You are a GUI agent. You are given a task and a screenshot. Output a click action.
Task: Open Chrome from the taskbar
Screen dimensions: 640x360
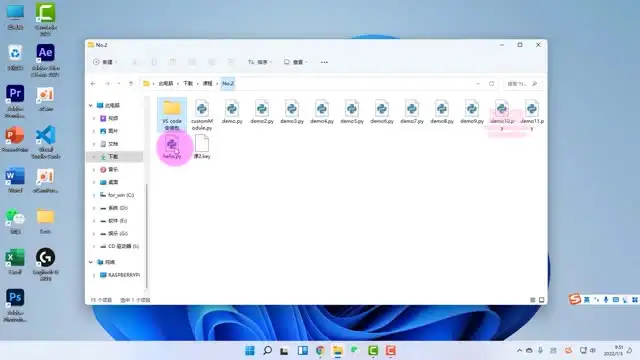[x=320, y=350]
